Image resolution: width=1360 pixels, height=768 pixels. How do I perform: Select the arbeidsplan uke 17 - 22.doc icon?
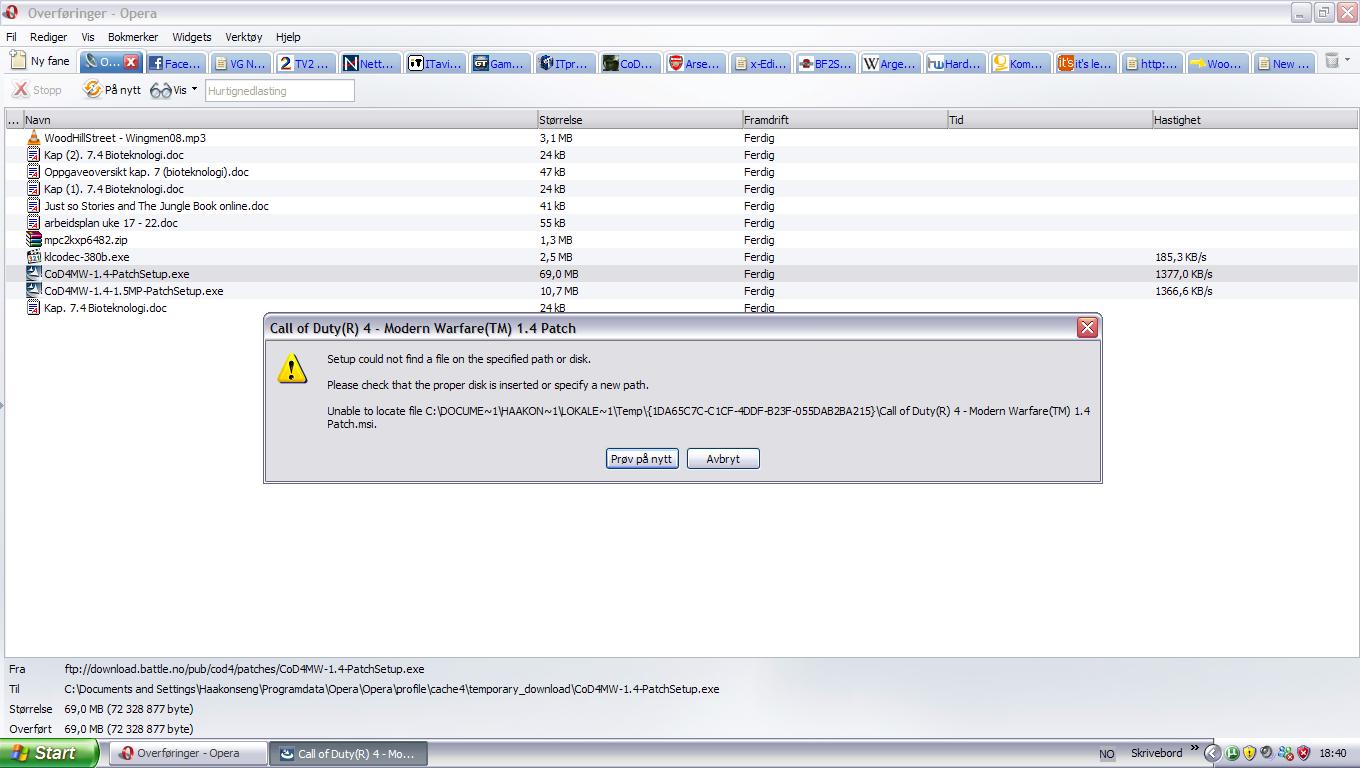(34, 223)
